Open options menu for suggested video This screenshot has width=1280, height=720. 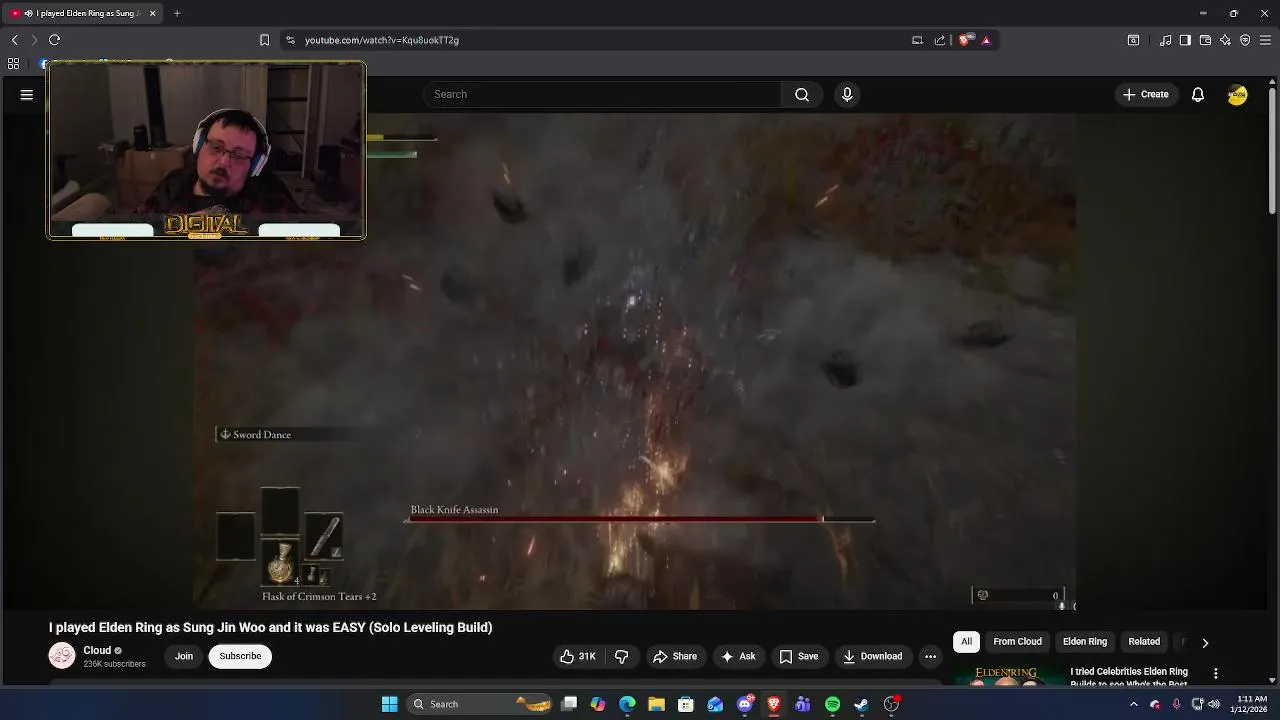(x=1215, y=673)
